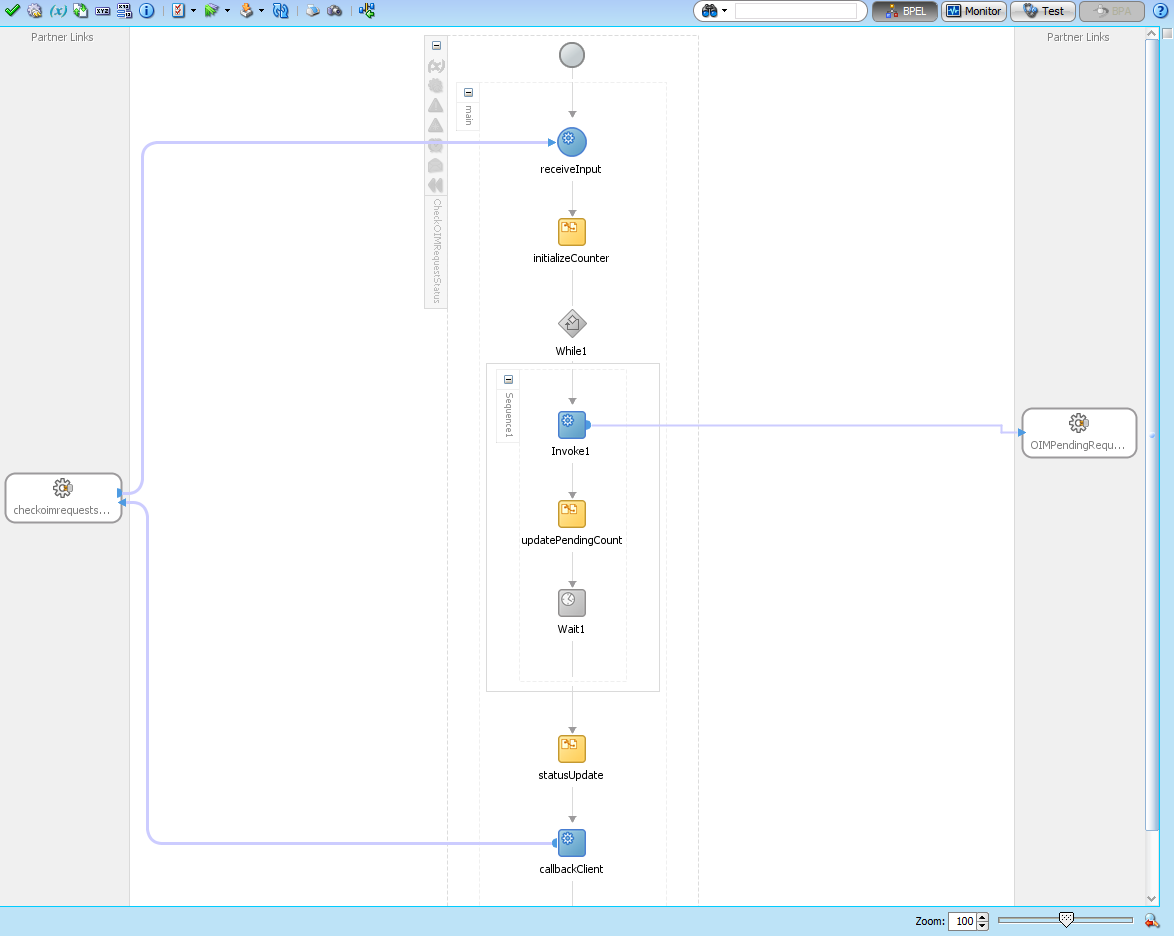Click the Help question mark button
Image resolution: width=1174 pixels, height=936 pixels.
(x=1163, y=11)
